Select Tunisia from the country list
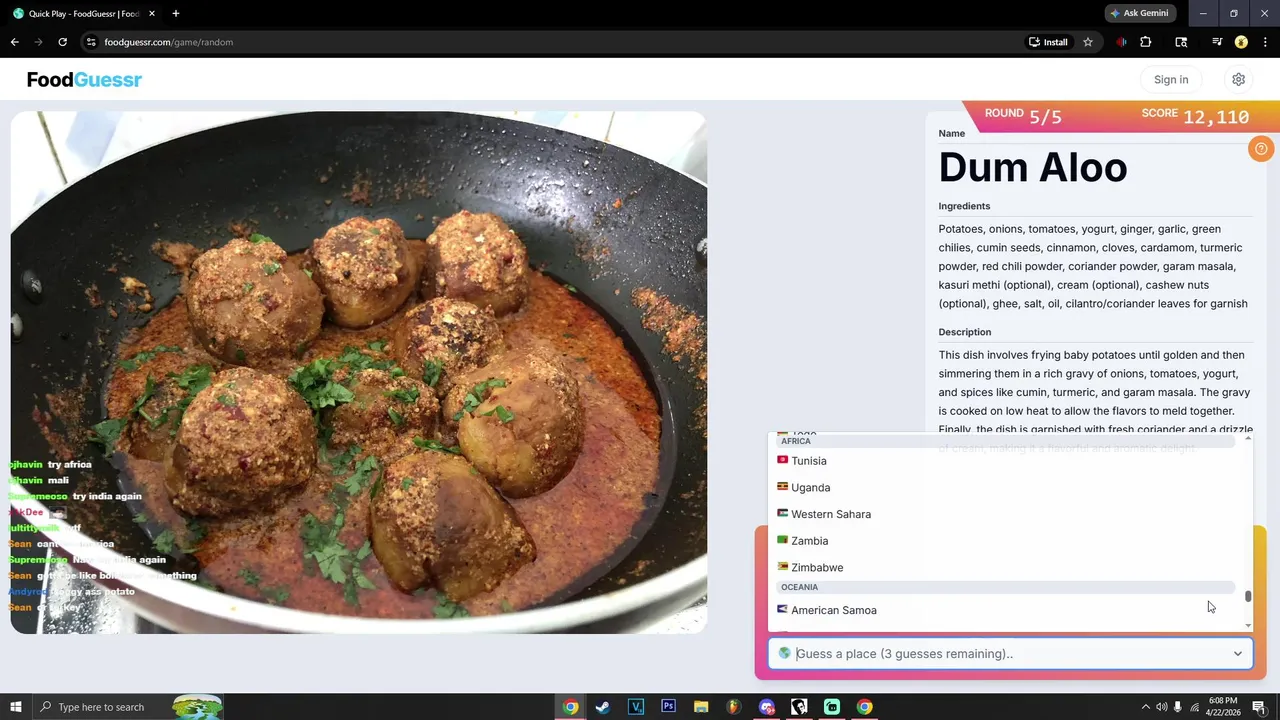Screen dimensions: 1280x720 (x=1005, y=461)
